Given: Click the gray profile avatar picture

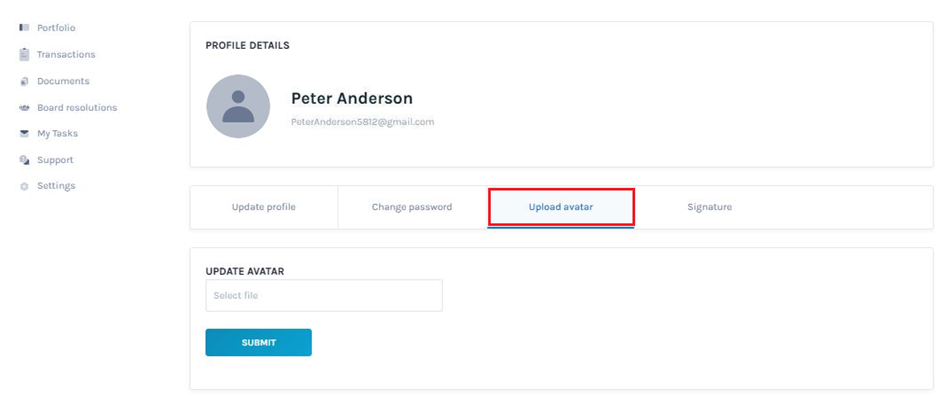Looking at the screenshot, I should point(238,106).
